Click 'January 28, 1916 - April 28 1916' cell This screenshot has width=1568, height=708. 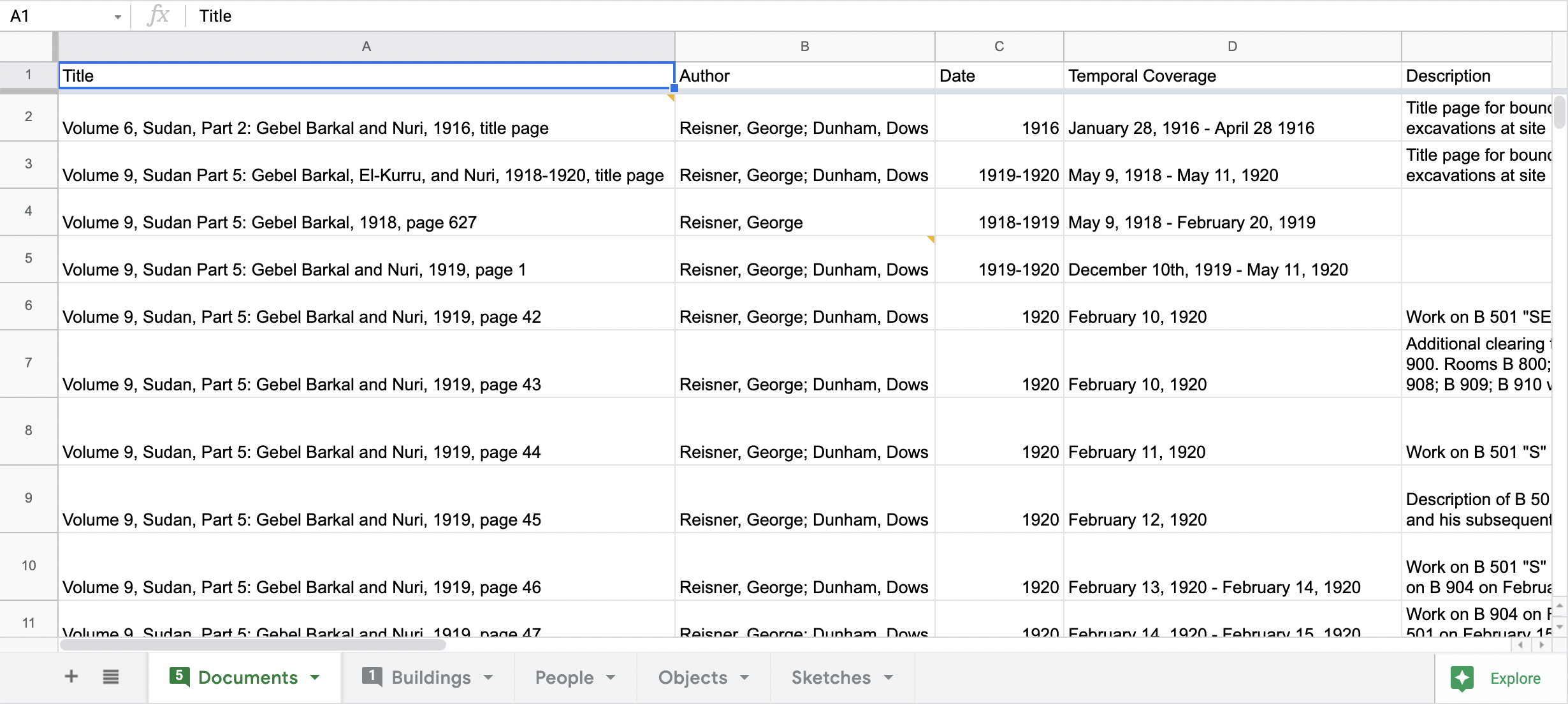pyautogui.click(x=1233, y=117)
